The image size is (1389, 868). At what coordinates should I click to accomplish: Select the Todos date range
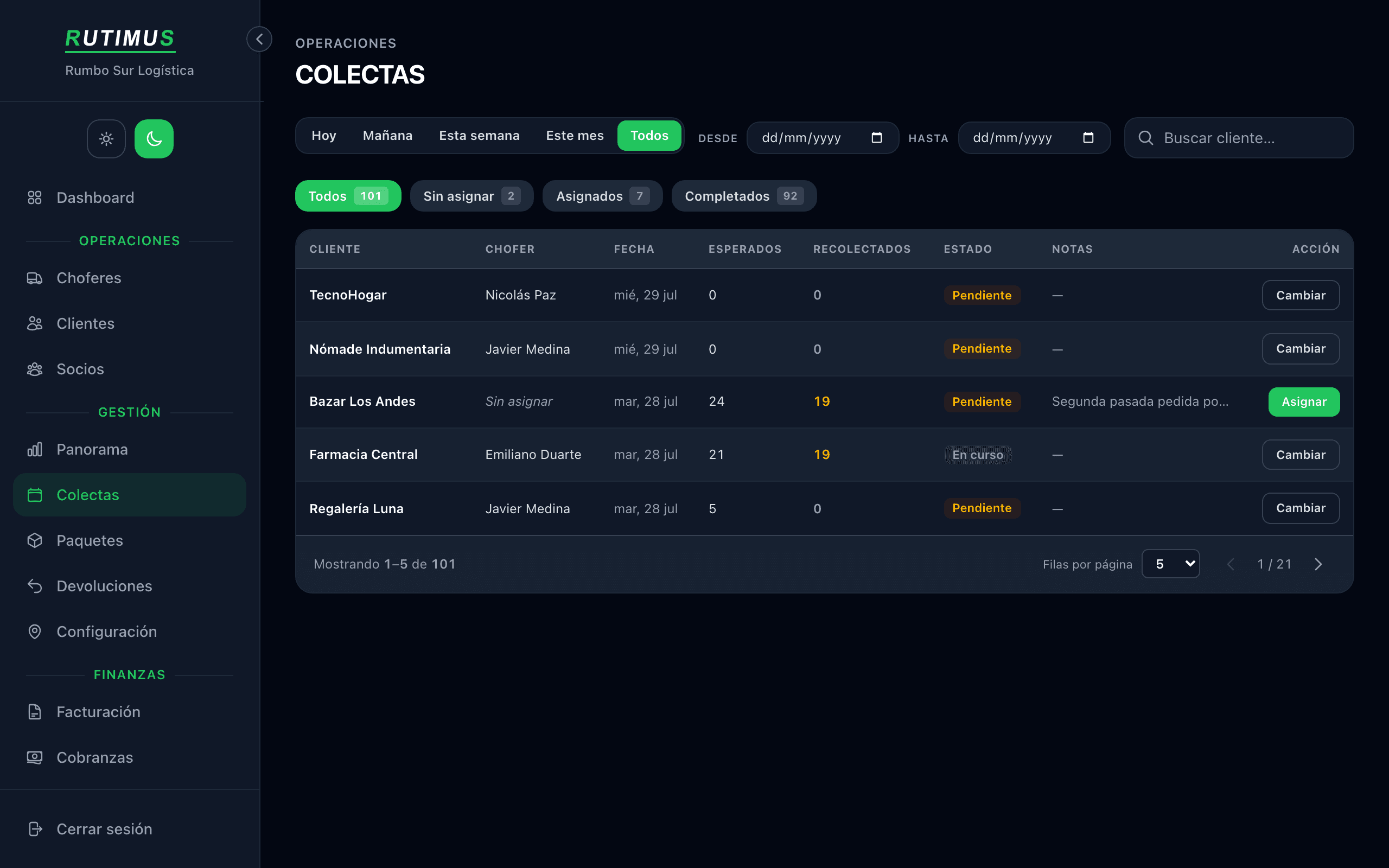pos(649,136)
